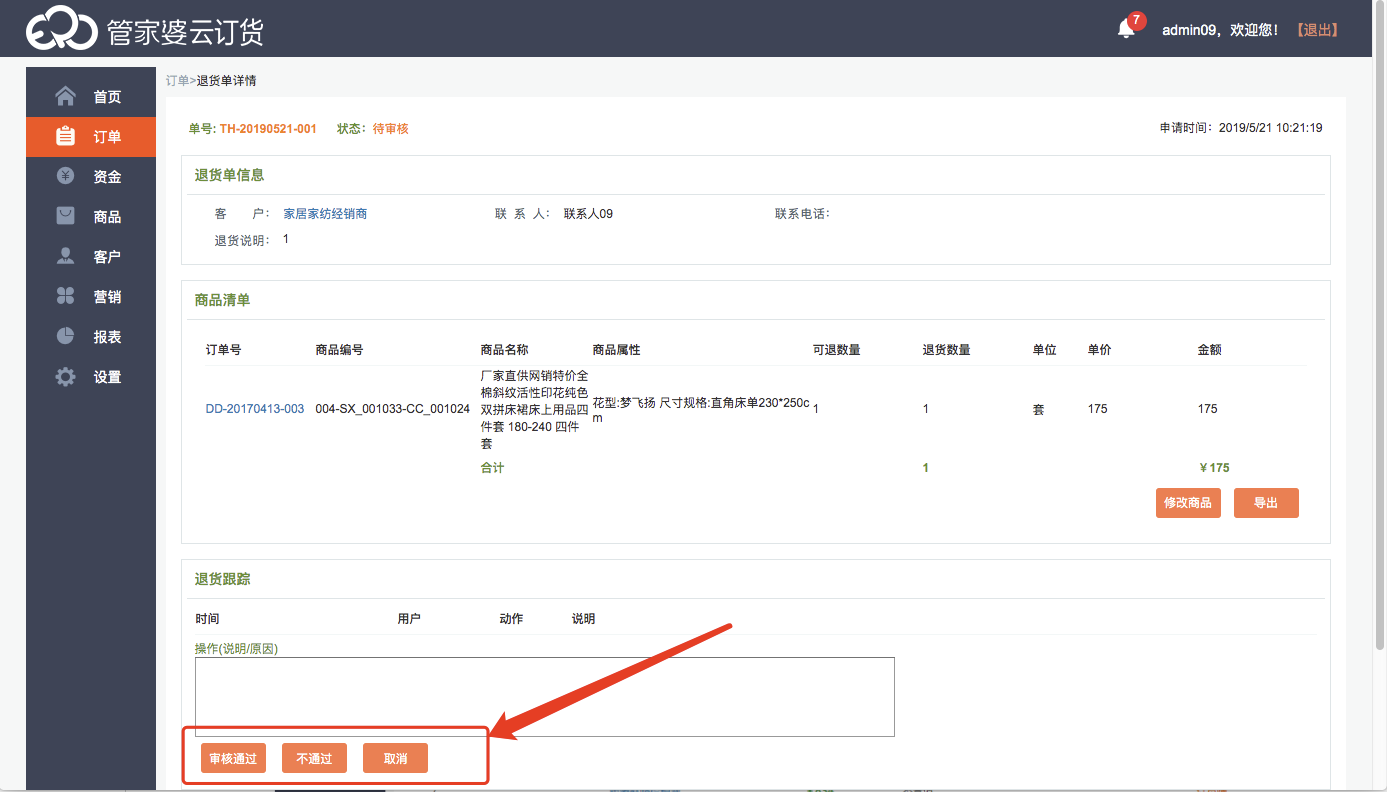Click the 导出 export button
1387x792 pixels.
coord(1266,503)
